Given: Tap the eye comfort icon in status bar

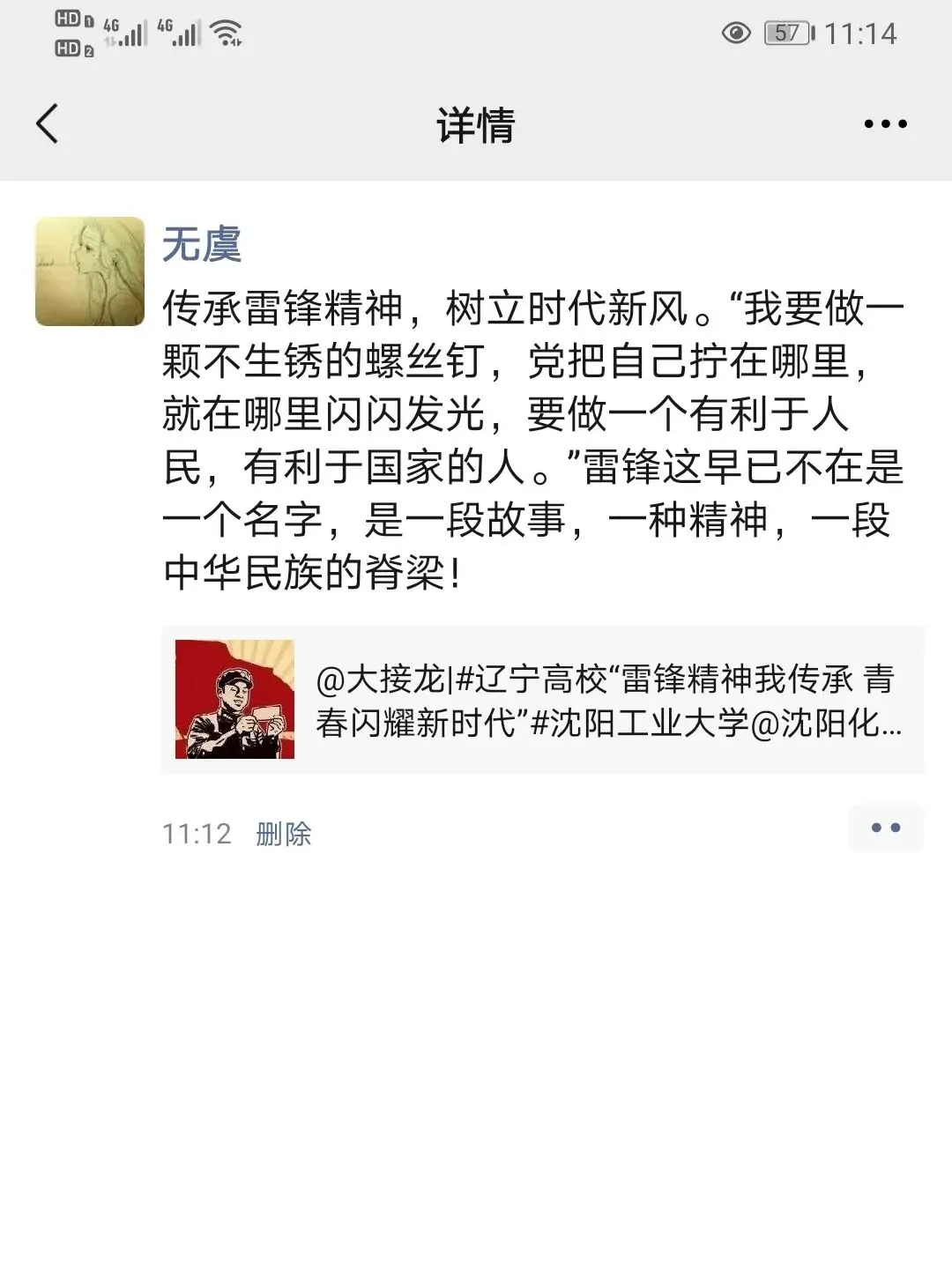Looking at the screenshot, I should [x=736, y=33].
